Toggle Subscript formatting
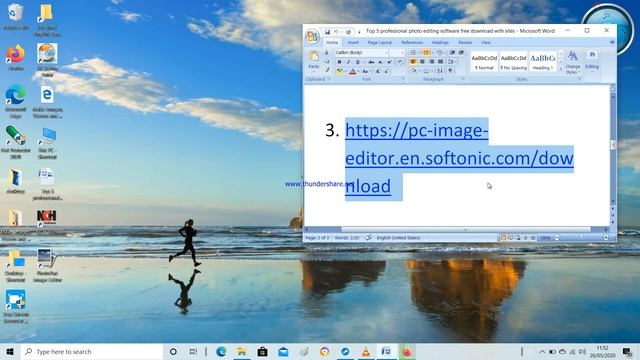Image resolution: width=640 pixels, height=360 pixels. click(380, 62)
